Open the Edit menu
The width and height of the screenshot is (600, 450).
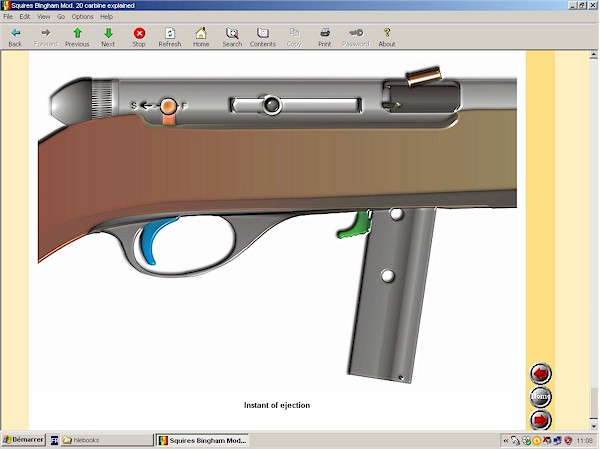(25, 16)
